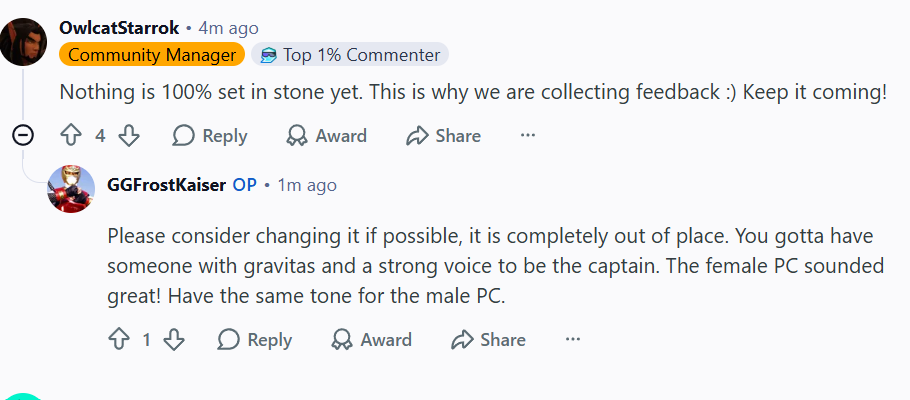Upvote OwlcatStarrok's comment
The image size is (910, 400).
pyautogui.click(x=70, y=136)
